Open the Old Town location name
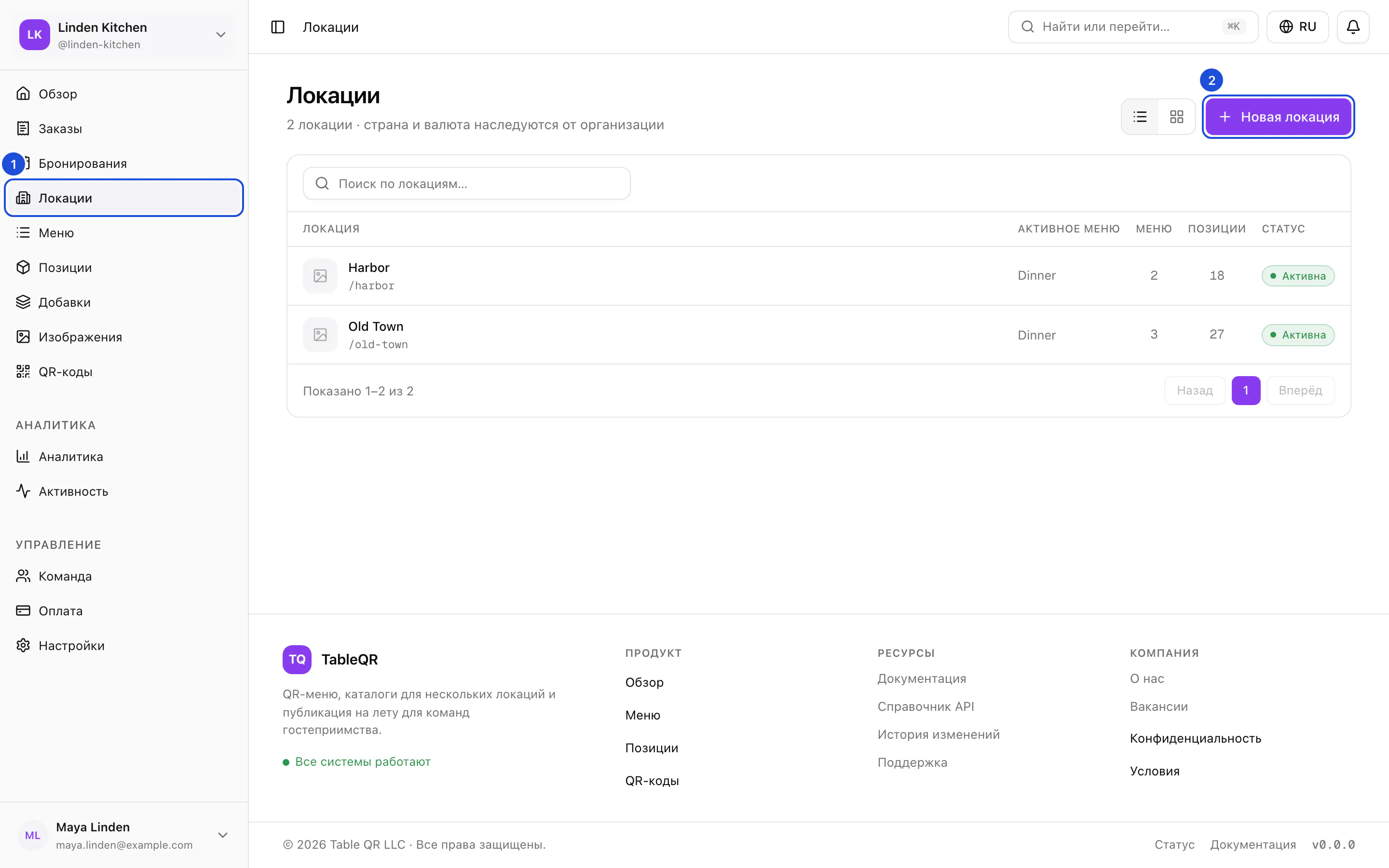The image size is (1389, 868). coord(376,326)
